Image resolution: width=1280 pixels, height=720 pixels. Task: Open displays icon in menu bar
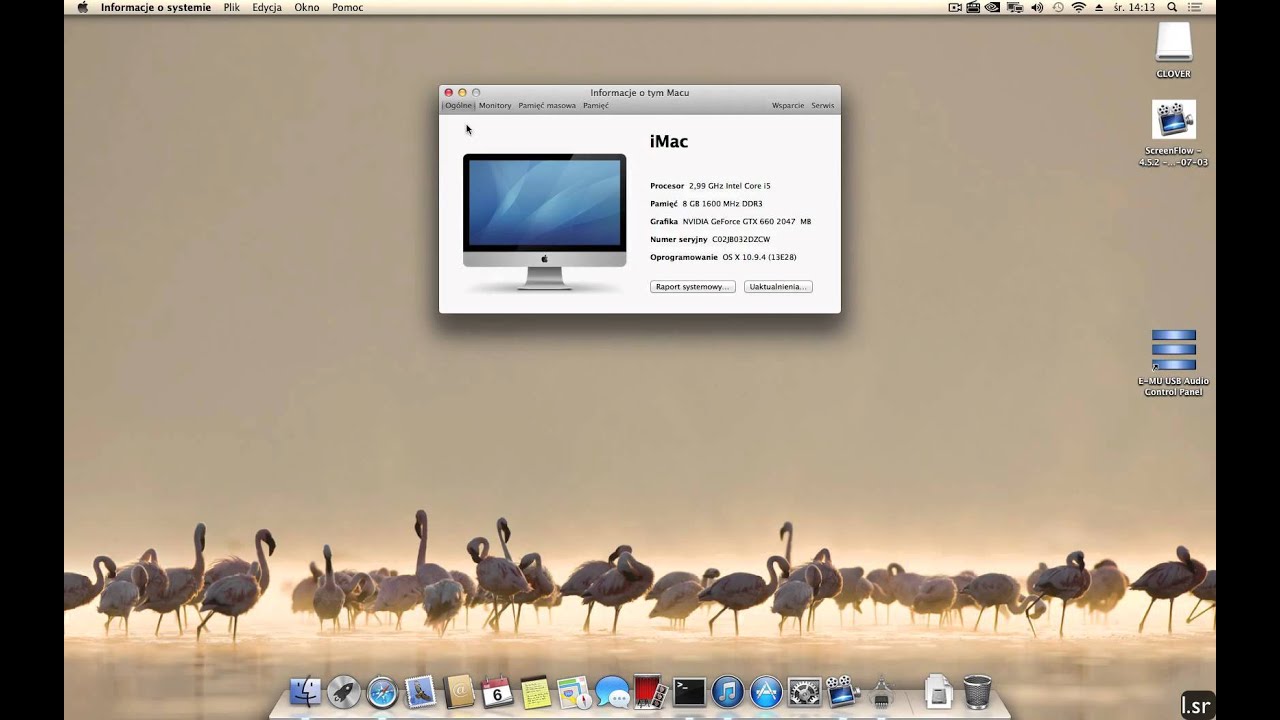click(1015, 7)
